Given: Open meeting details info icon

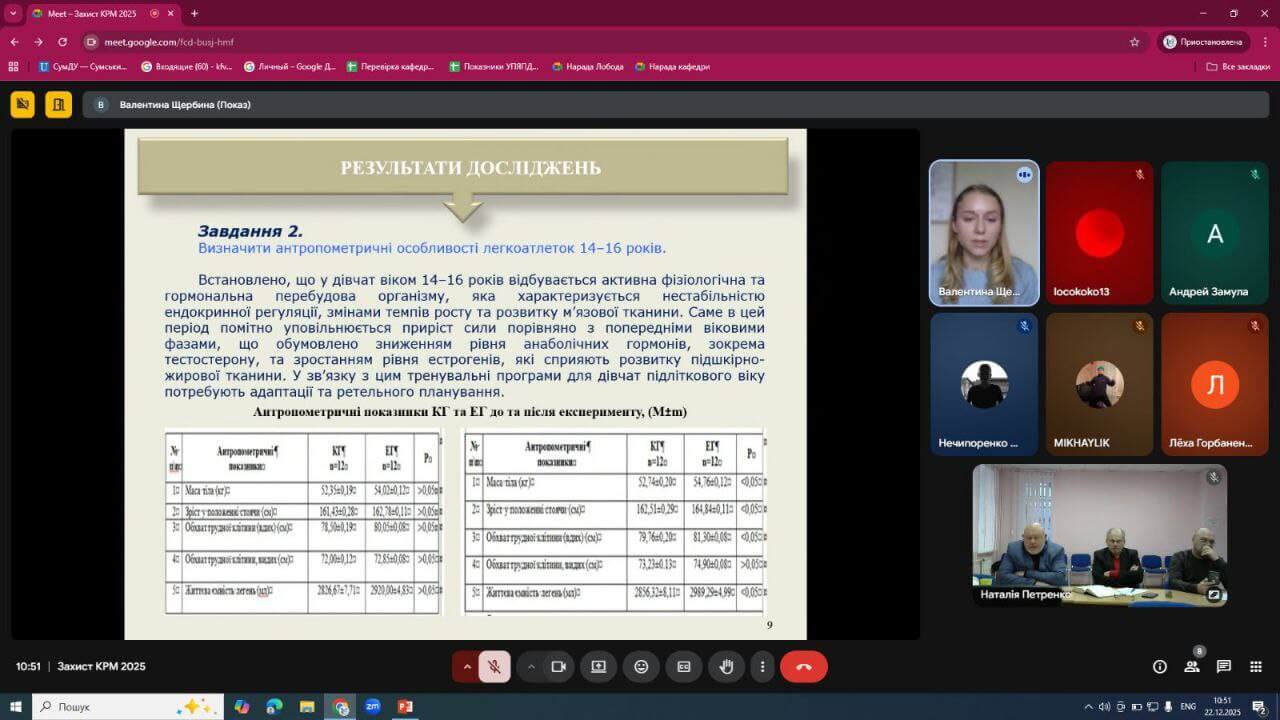Looking at the screenshot, I should point(1160,667).
